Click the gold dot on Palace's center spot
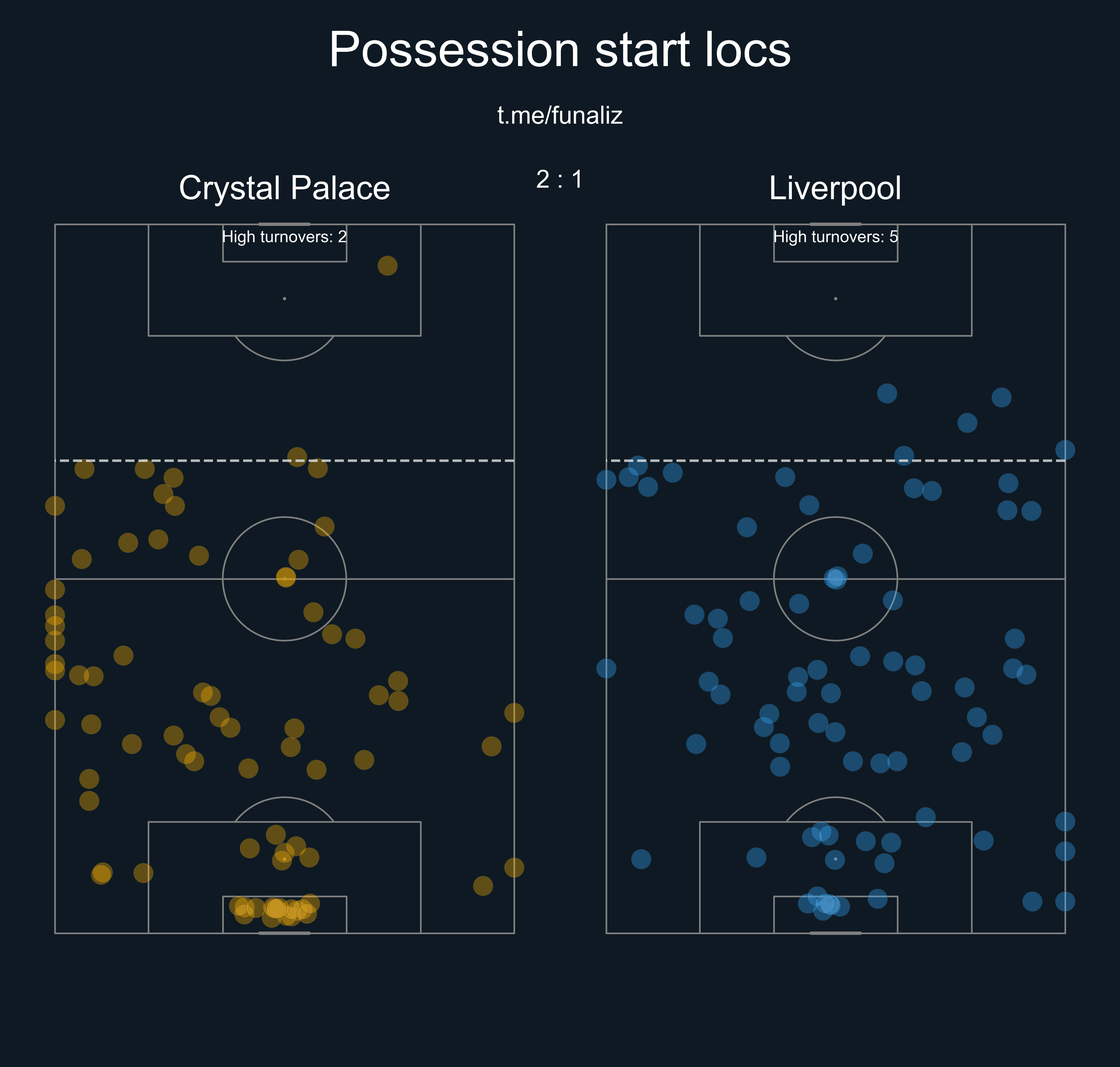Viewport: 1120px width, 1067px height. 286,577
